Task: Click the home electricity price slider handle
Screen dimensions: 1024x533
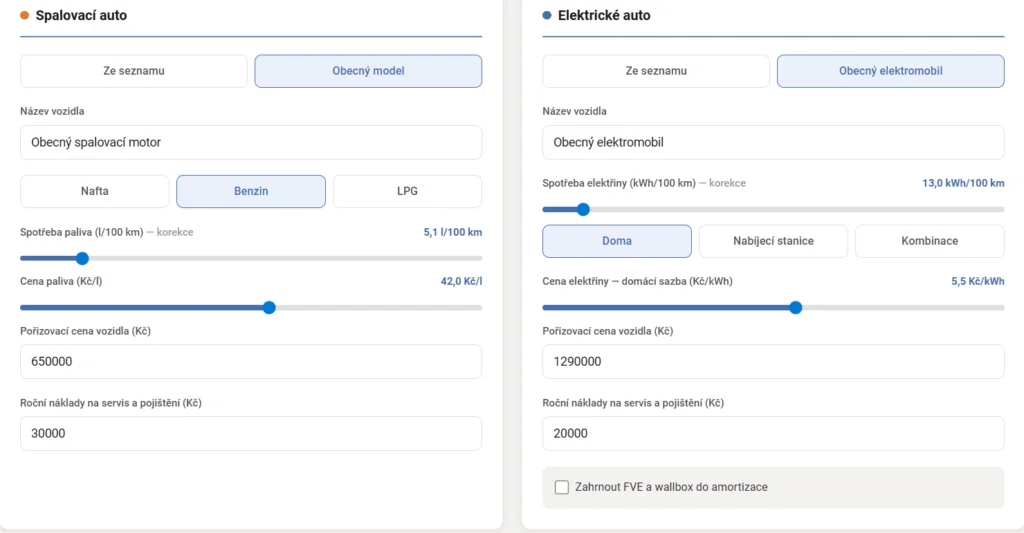Action: tap(796, 307)
